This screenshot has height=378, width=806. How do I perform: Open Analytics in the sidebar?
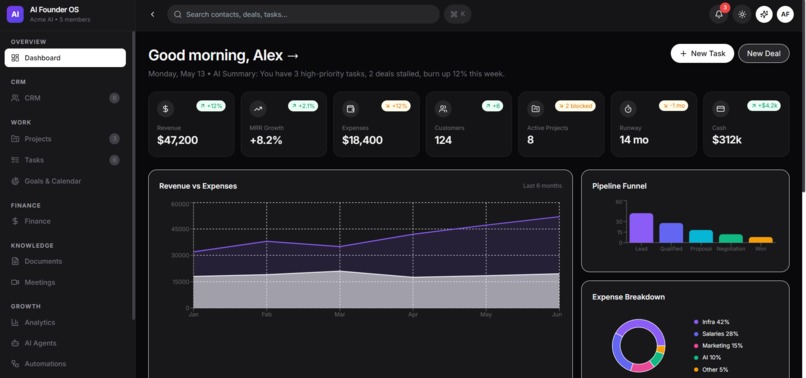coord(65,322)
